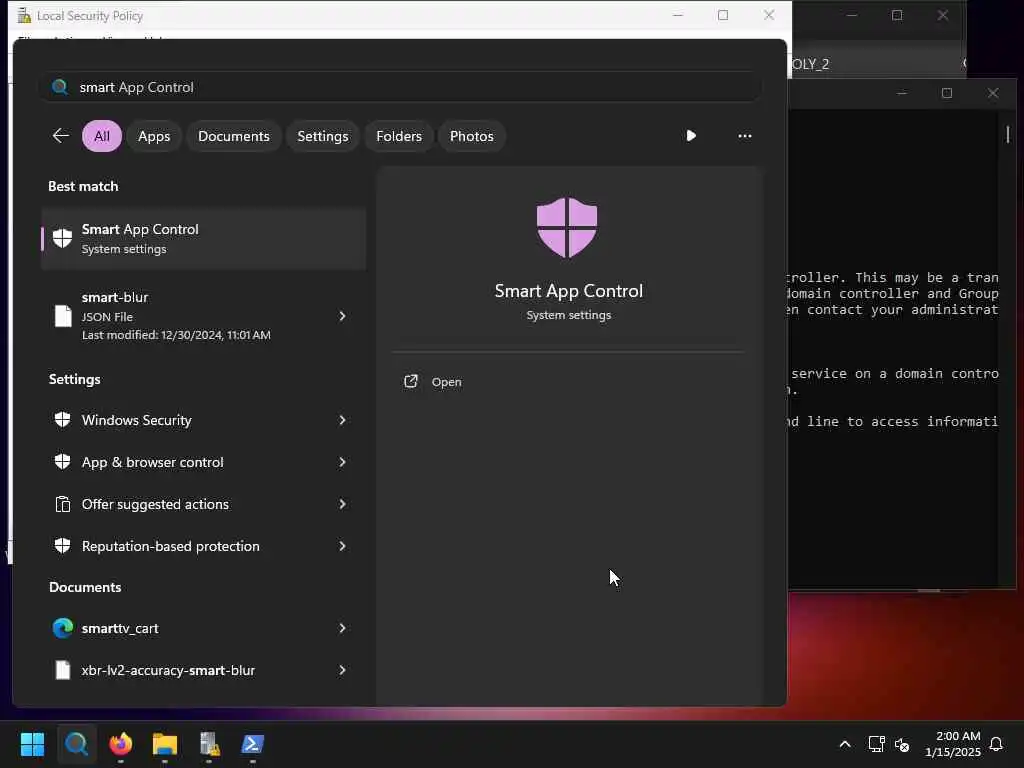Expand the smart-blur result chevron

pyautogui.click(x=342, y=316)
